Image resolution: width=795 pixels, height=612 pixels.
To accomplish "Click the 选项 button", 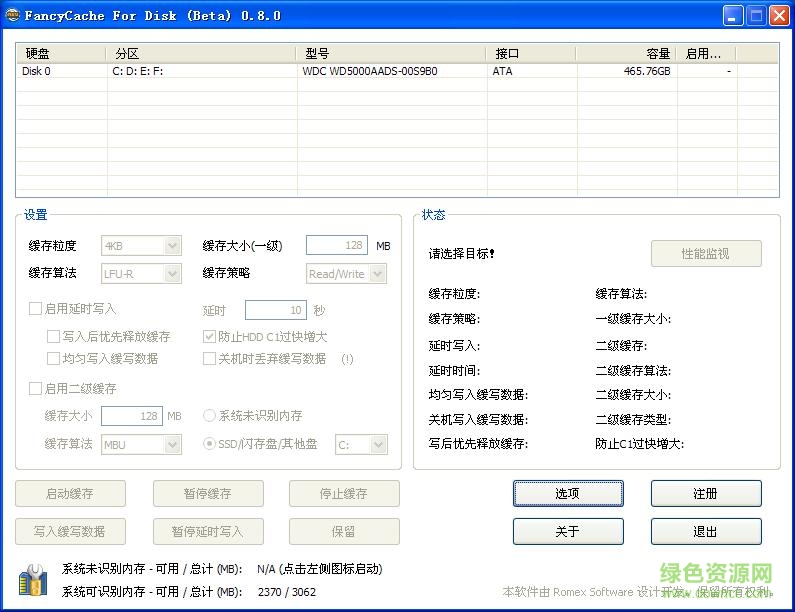I will pos(567,493).
